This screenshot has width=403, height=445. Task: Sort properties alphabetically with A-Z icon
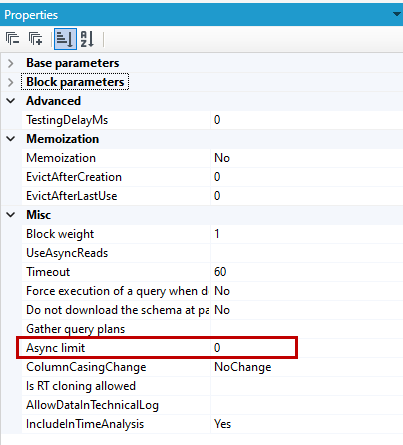coord(88,39)
